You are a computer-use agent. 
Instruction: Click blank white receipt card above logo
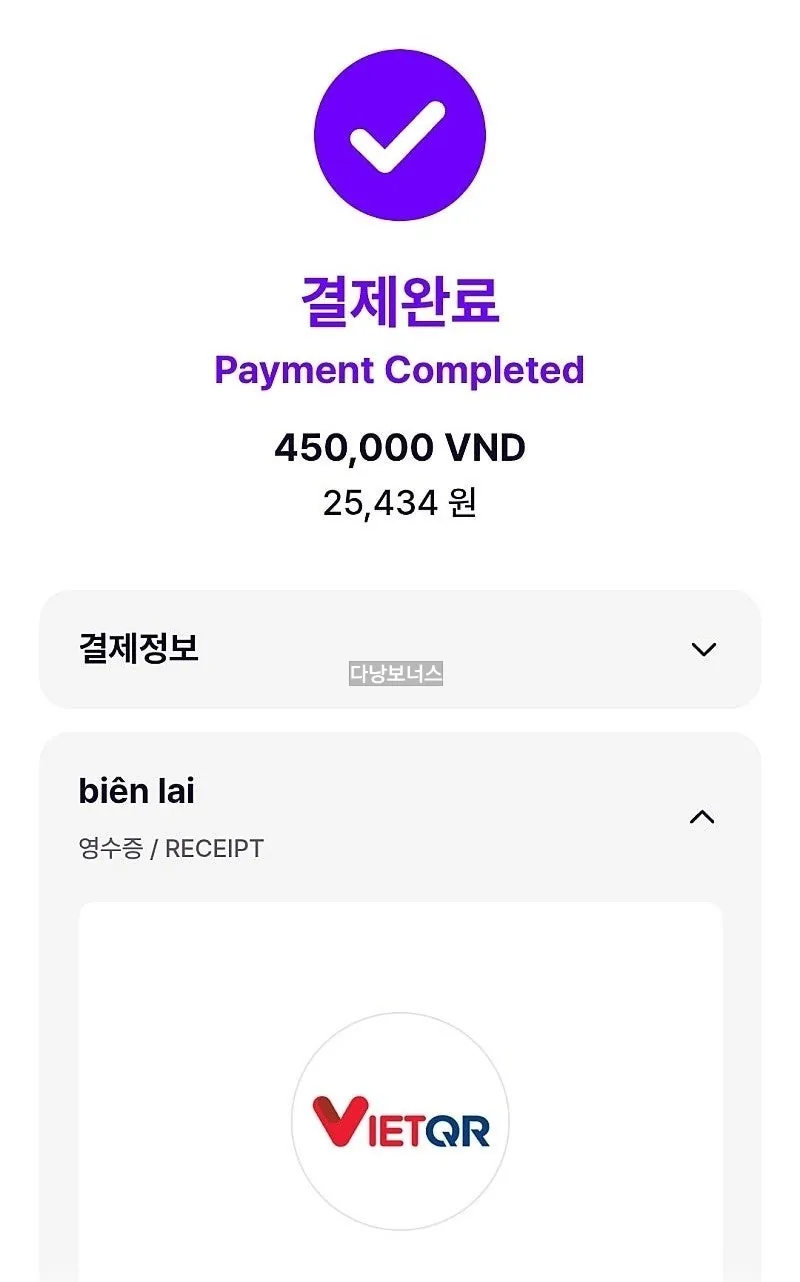pos(400,955)
